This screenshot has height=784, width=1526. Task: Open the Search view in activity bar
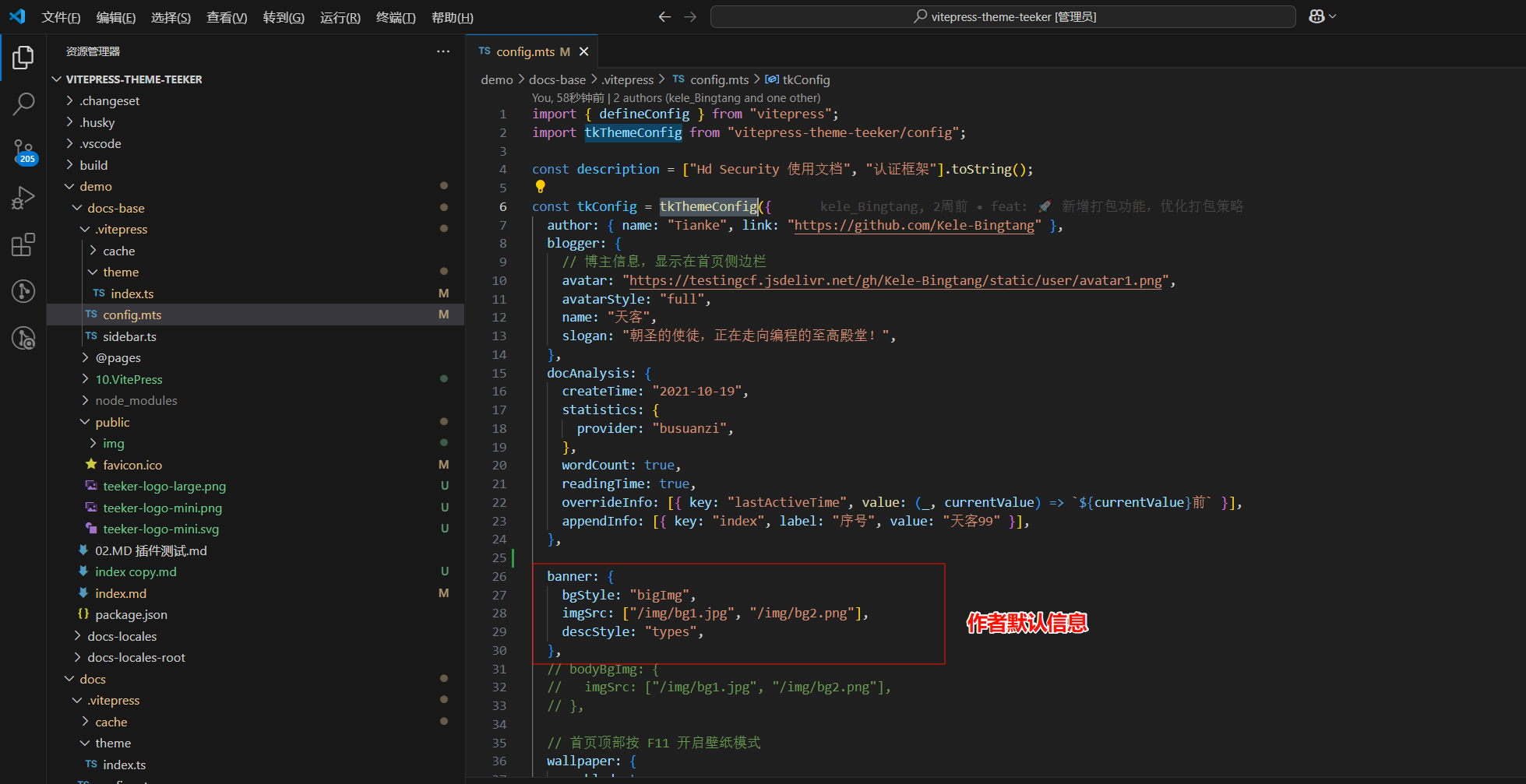pos(23,104)
